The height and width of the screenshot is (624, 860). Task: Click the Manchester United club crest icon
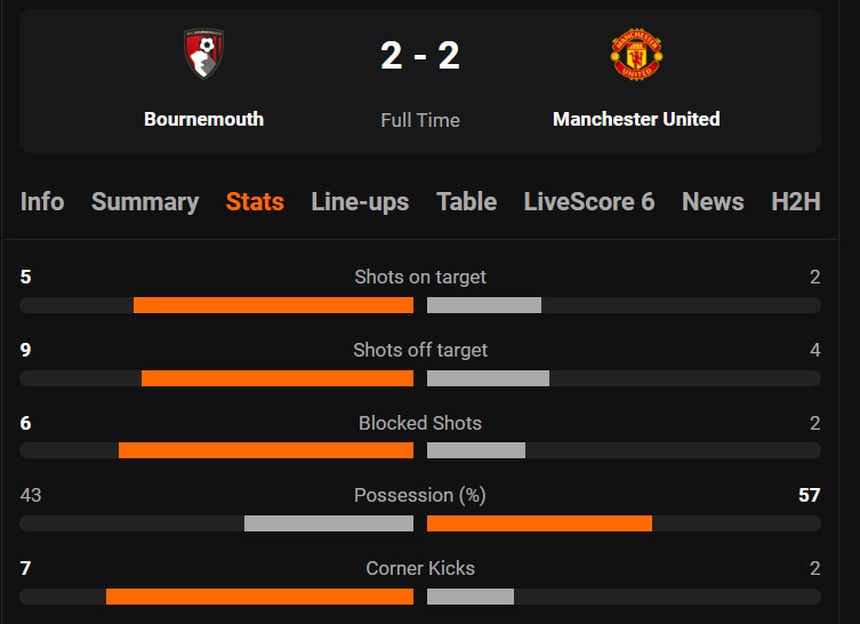coord(636,54)
